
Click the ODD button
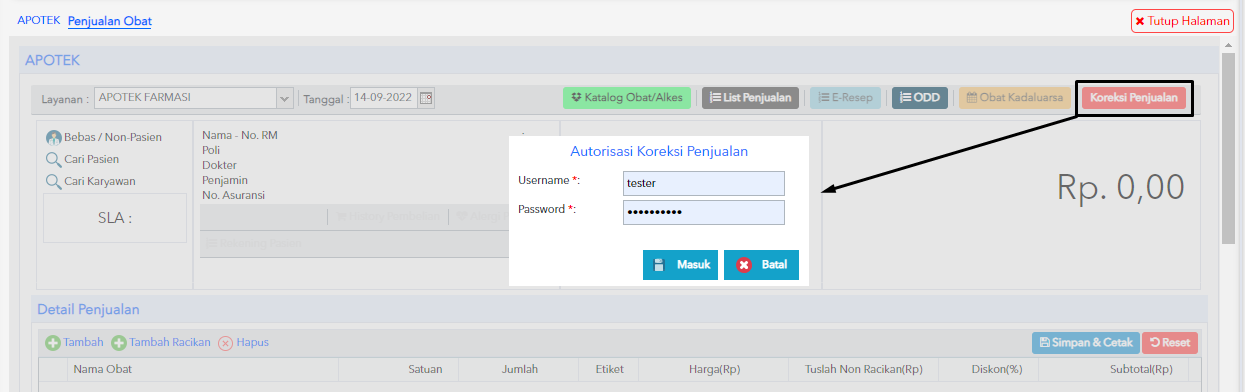point(919,98)
